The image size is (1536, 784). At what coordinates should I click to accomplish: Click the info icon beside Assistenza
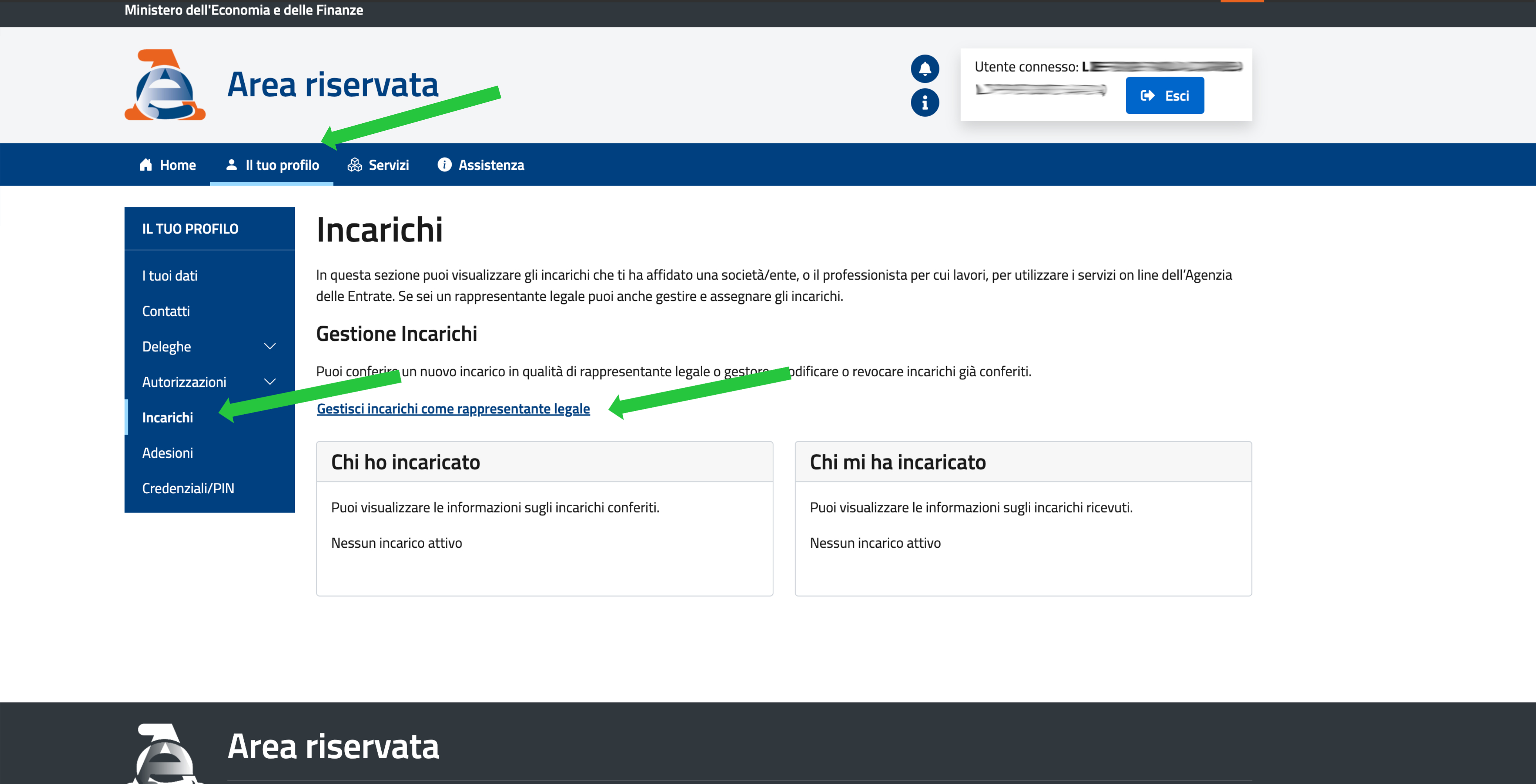coord(444,165)
